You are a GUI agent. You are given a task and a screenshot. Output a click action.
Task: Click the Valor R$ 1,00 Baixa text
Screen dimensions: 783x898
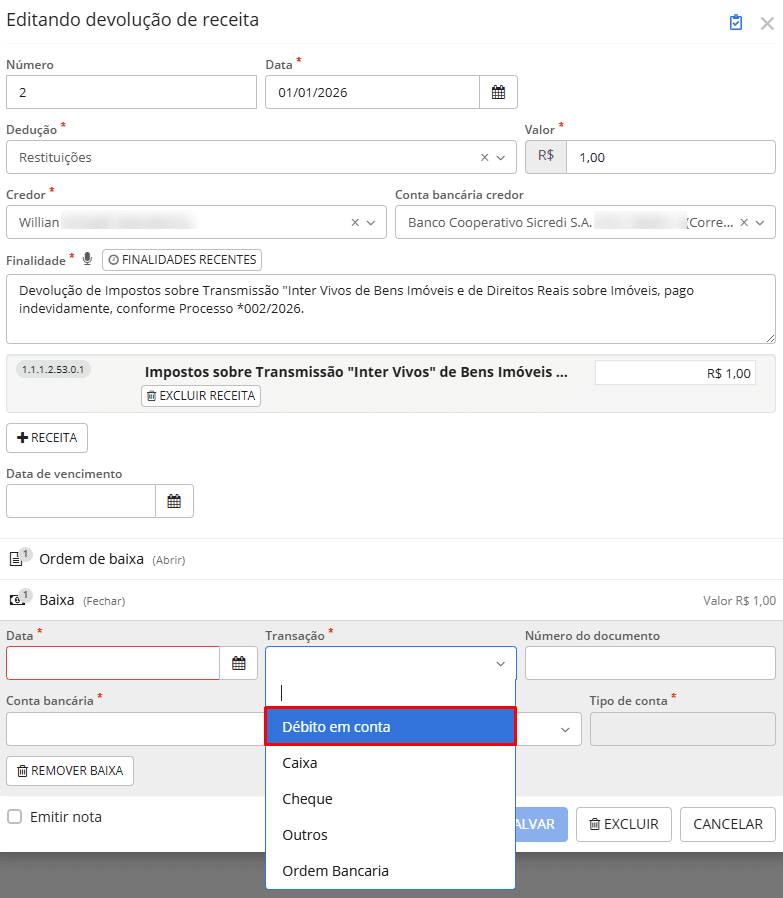point(739,601)
